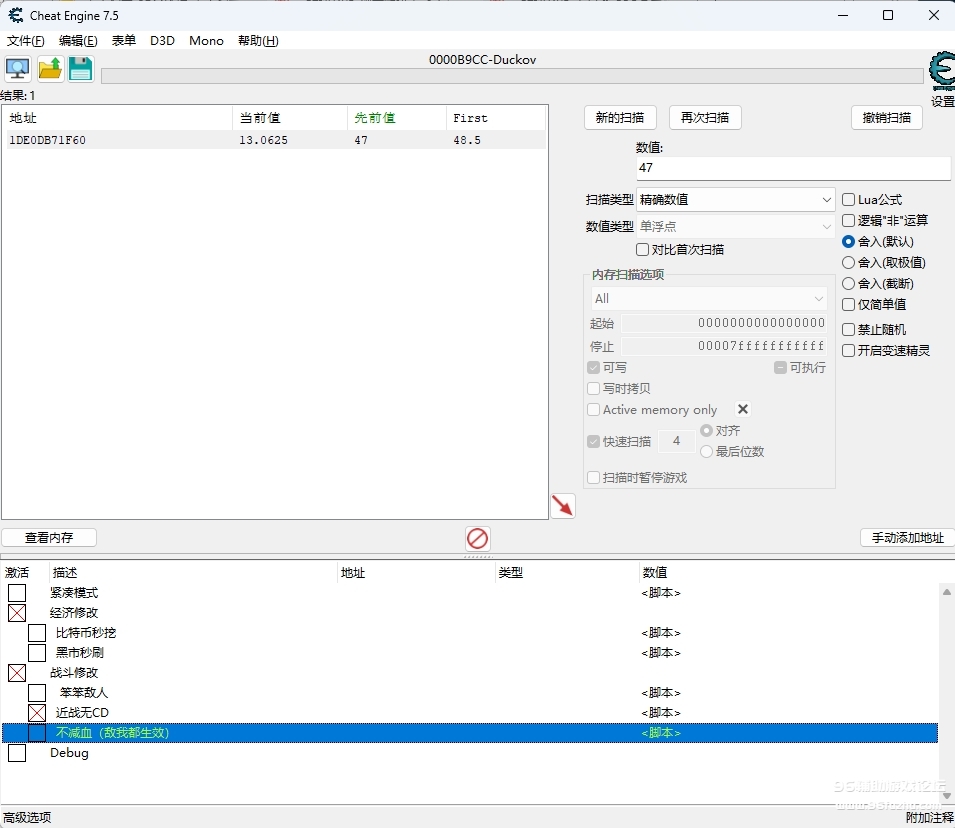Toggle the 禁止随机 checkbox

848,330
